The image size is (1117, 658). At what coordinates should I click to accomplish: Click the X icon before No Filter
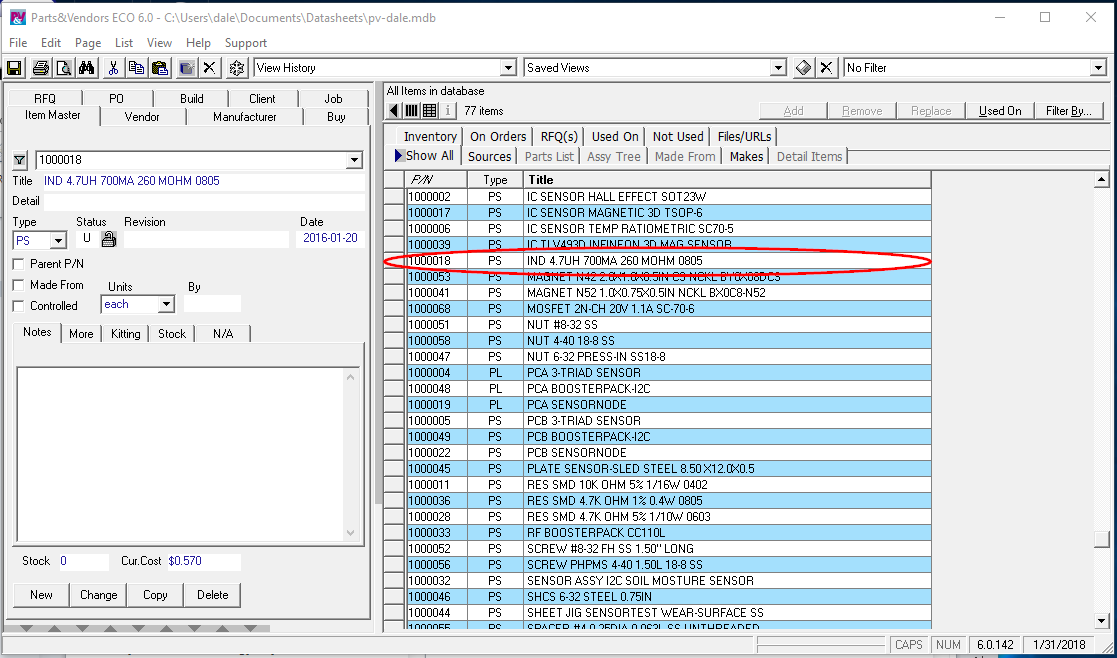click(826, 68)
